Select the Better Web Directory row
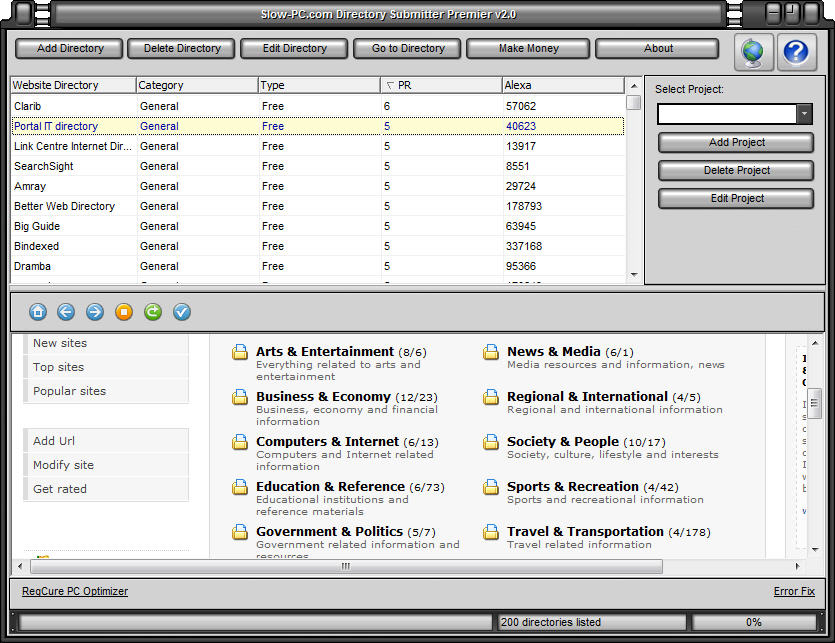The height and width of the screenshot is (643, 835). (x=317, y=206)
